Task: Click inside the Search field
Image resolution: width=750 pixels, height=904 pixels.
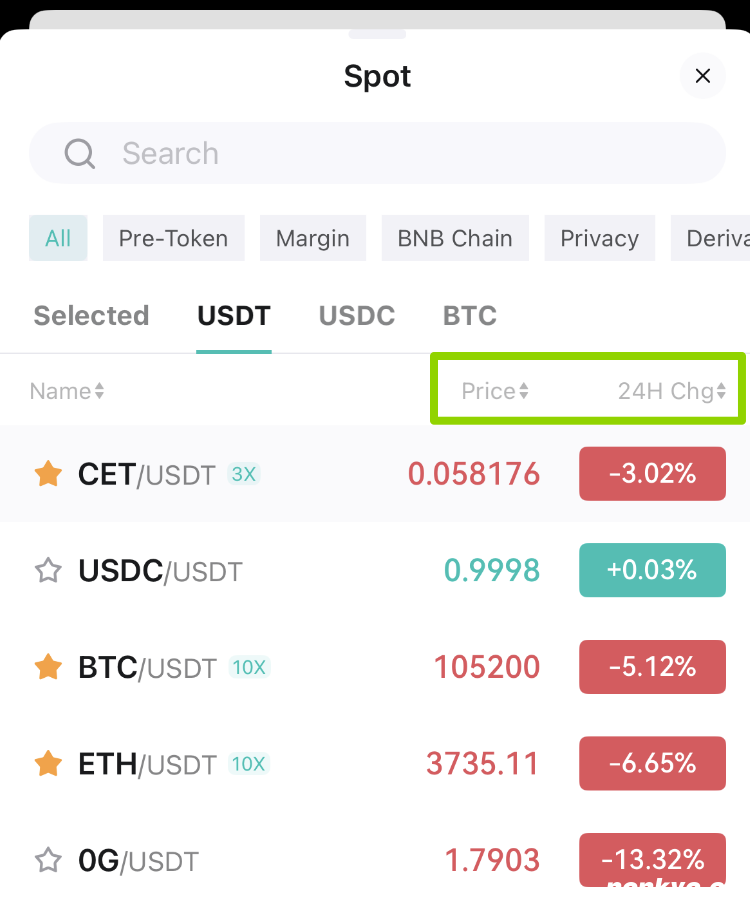Action: 377,153
